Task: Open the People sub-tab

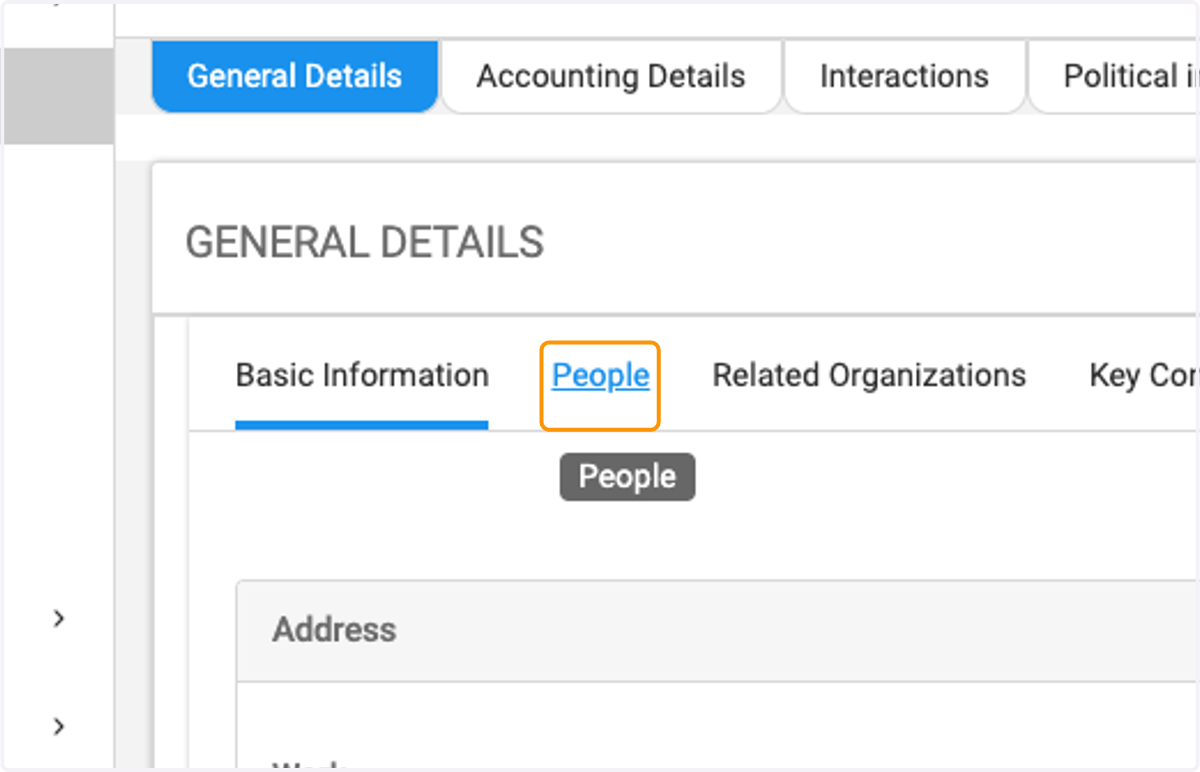Action: [x=600, y=376]
